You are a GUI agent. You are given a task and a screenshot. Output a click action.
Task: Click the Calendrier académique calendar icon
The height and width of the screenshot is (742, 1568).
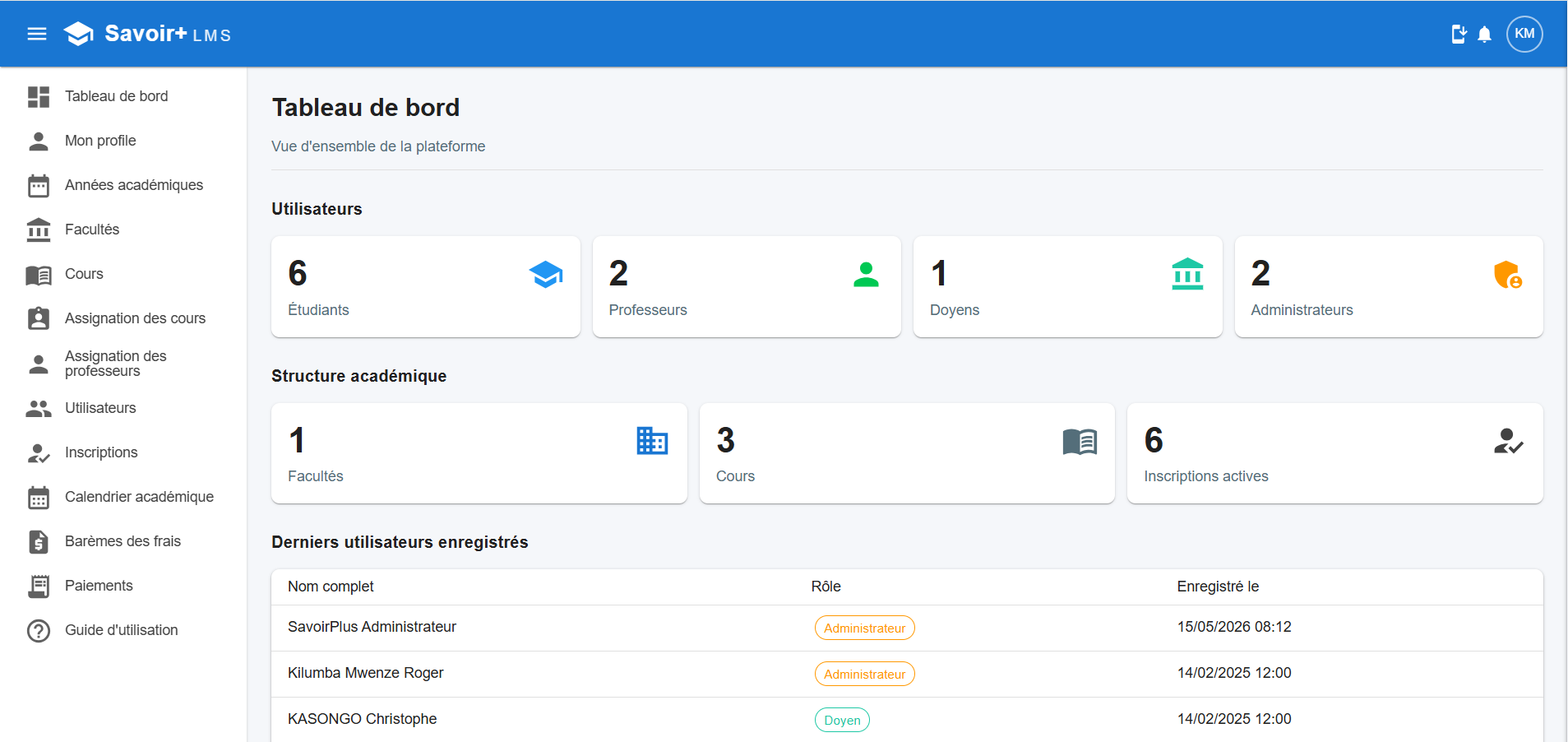point(39,497)
